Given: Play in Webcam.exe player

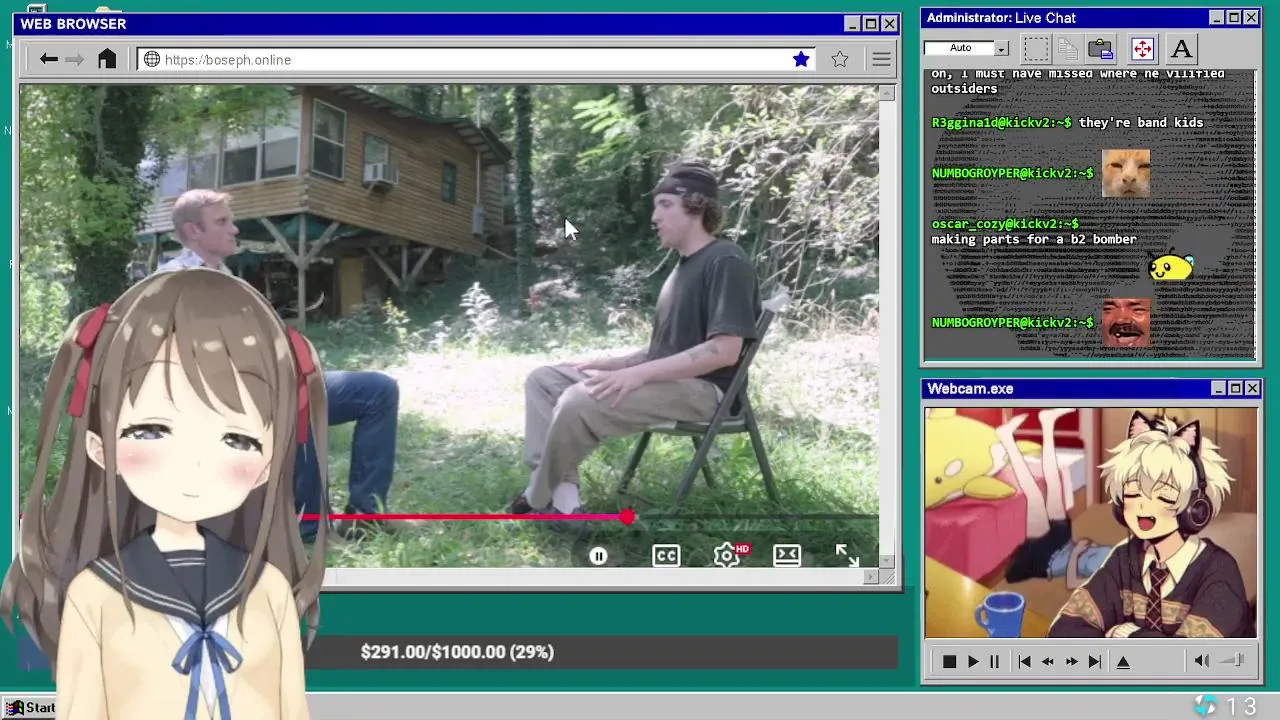Looking at the screenshot, I should click(x=972, y=662).
